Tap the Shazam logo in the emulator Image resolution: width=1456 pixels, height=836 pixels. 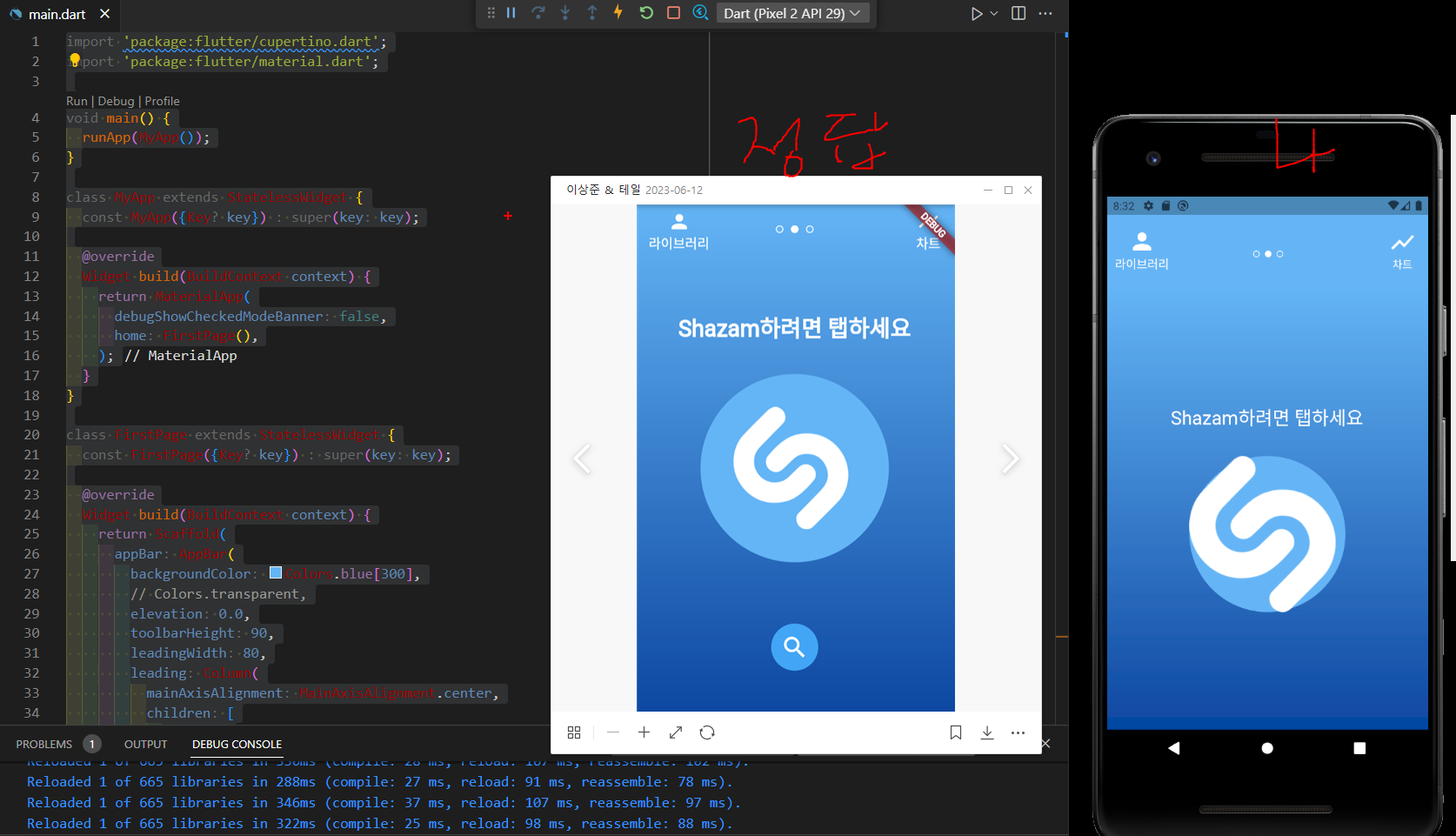1266,534
